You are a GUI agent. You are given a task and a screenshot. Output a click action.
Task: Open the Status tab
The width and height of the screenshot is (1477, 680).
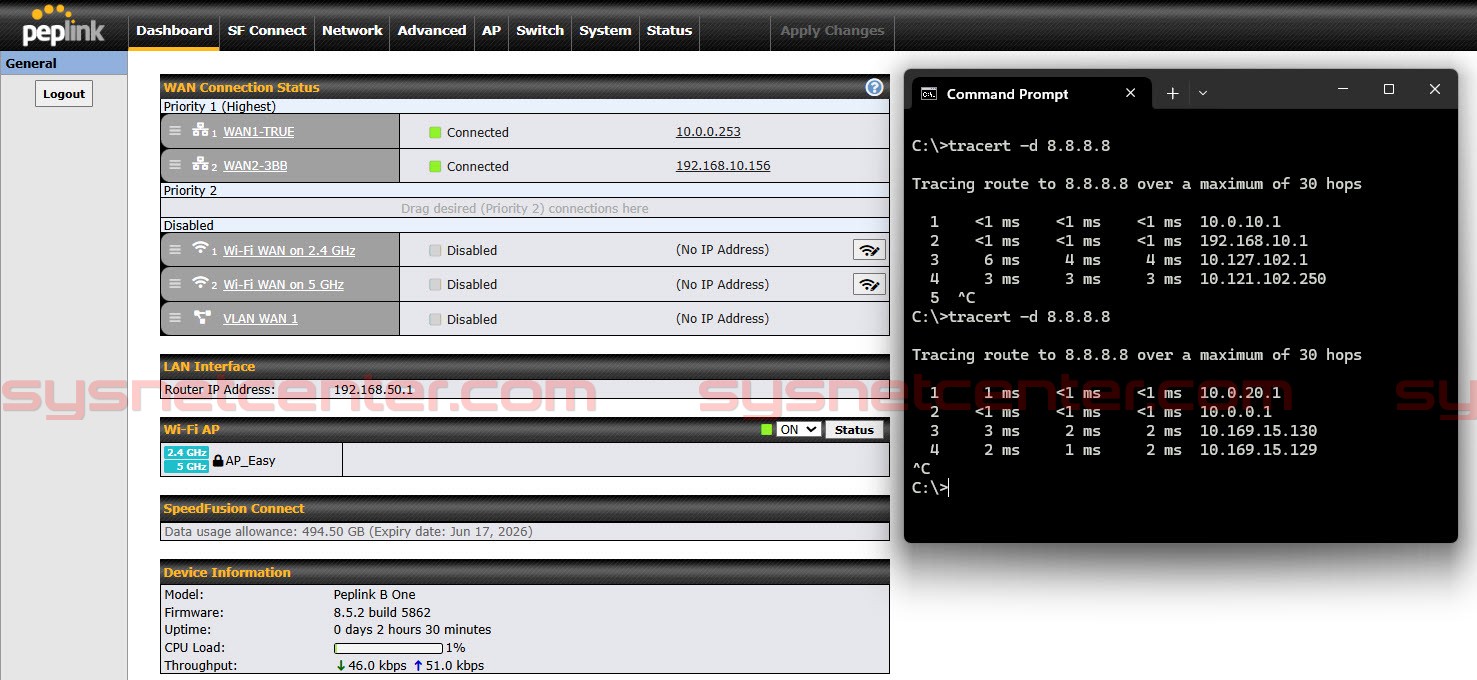[669, 31]
